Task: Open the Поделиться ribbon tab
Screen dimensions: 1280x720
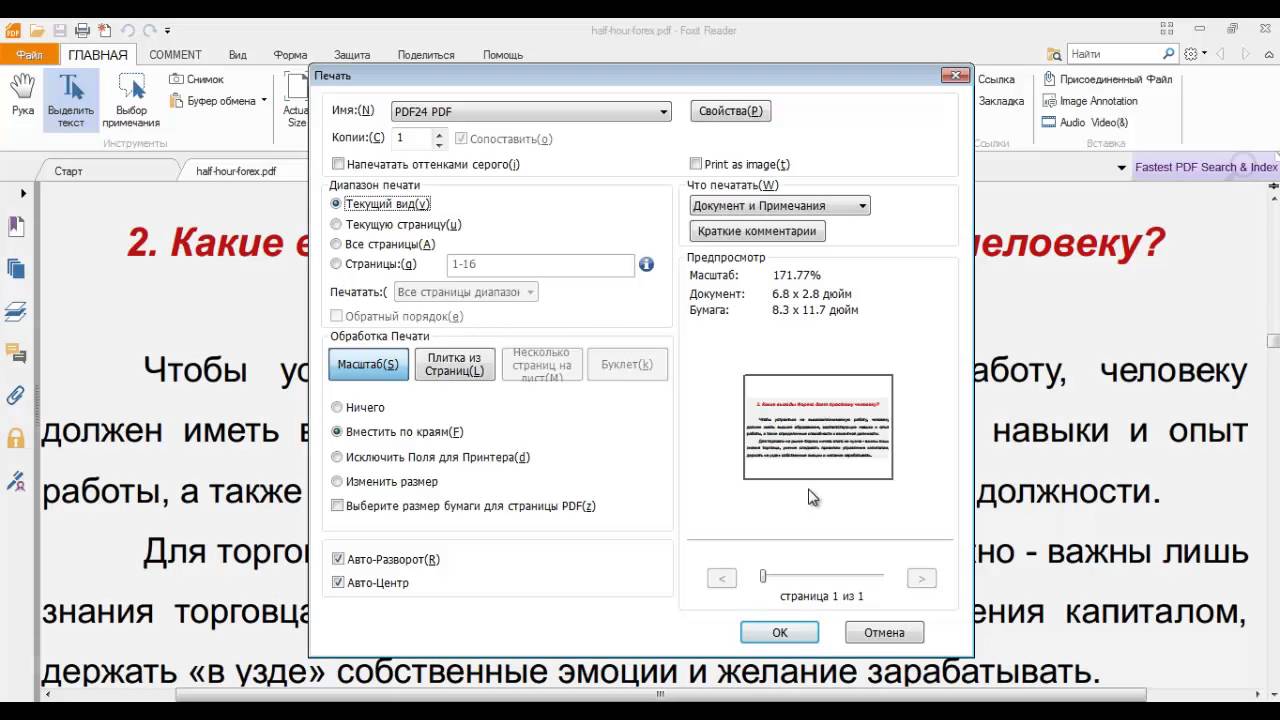Action: (x=426, y=55)
